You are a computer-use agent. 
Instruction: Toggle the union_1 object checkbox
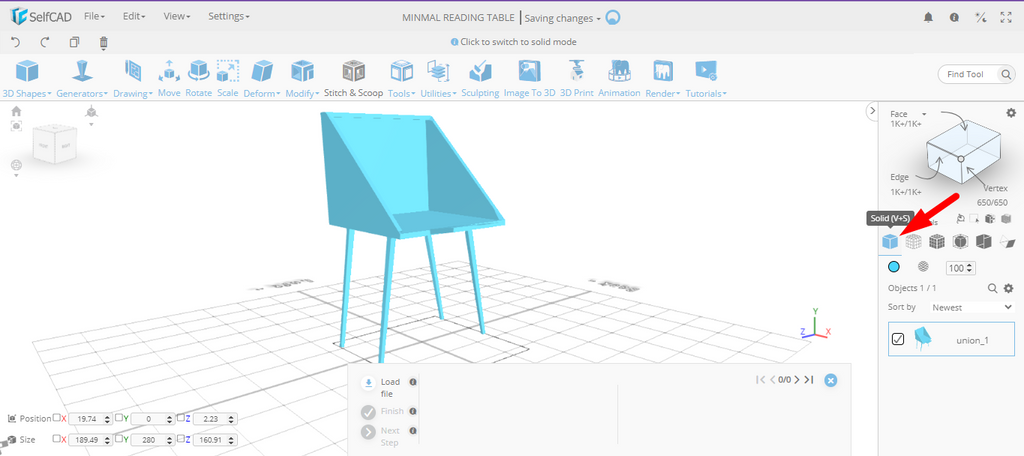[898, 340]
